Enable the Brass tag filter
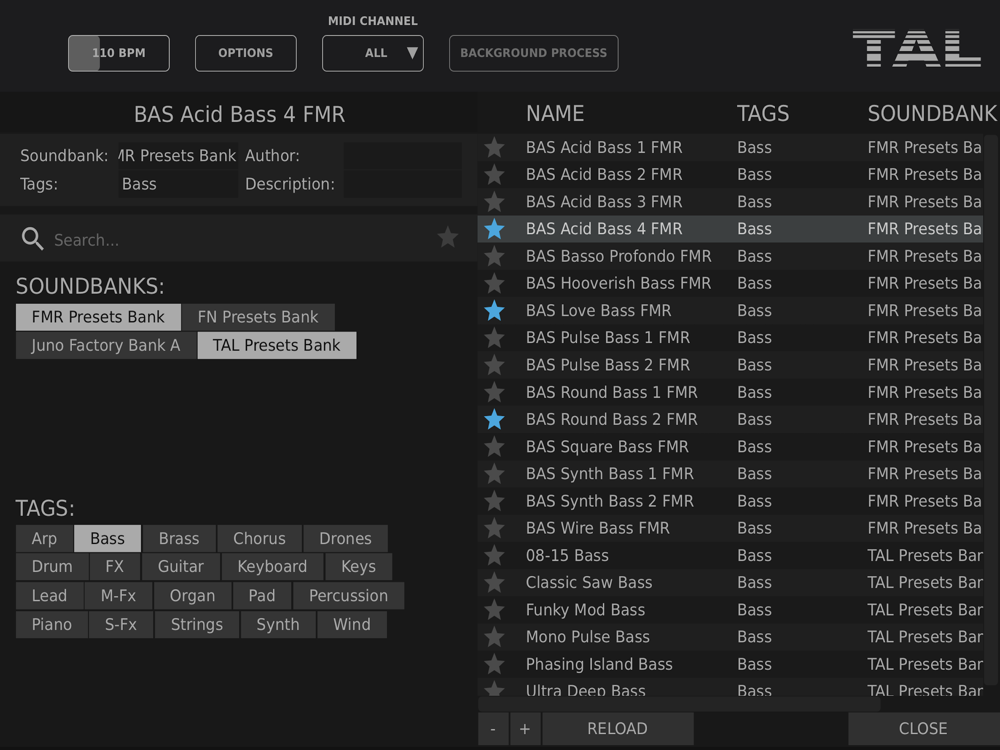1000x750 pixels. pyautogui.click(x=179, y=538)
